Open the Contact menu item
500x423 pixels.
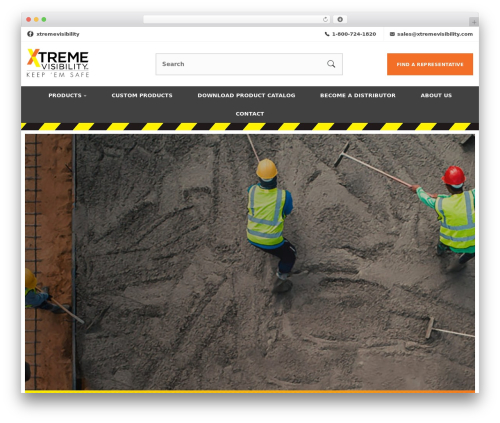pyautogui.click(x=250, y=114)
